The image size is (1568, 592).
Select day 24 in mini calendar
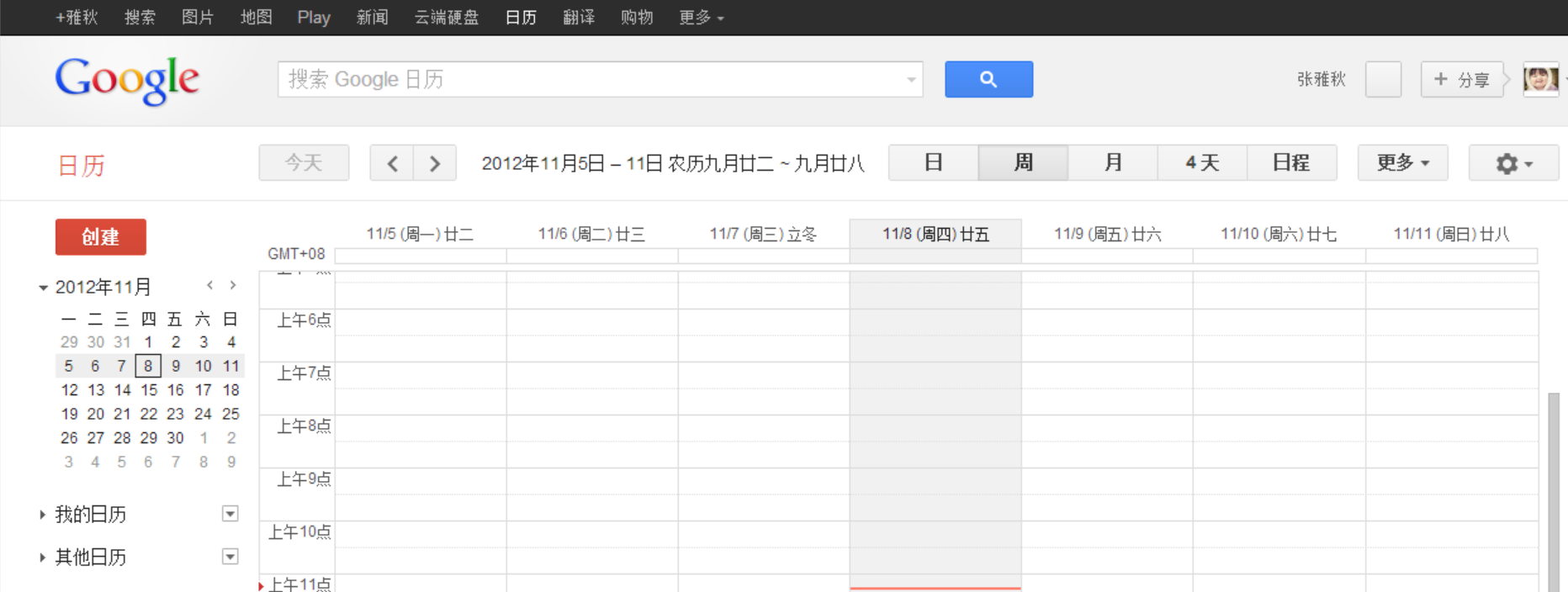(203, 414)
